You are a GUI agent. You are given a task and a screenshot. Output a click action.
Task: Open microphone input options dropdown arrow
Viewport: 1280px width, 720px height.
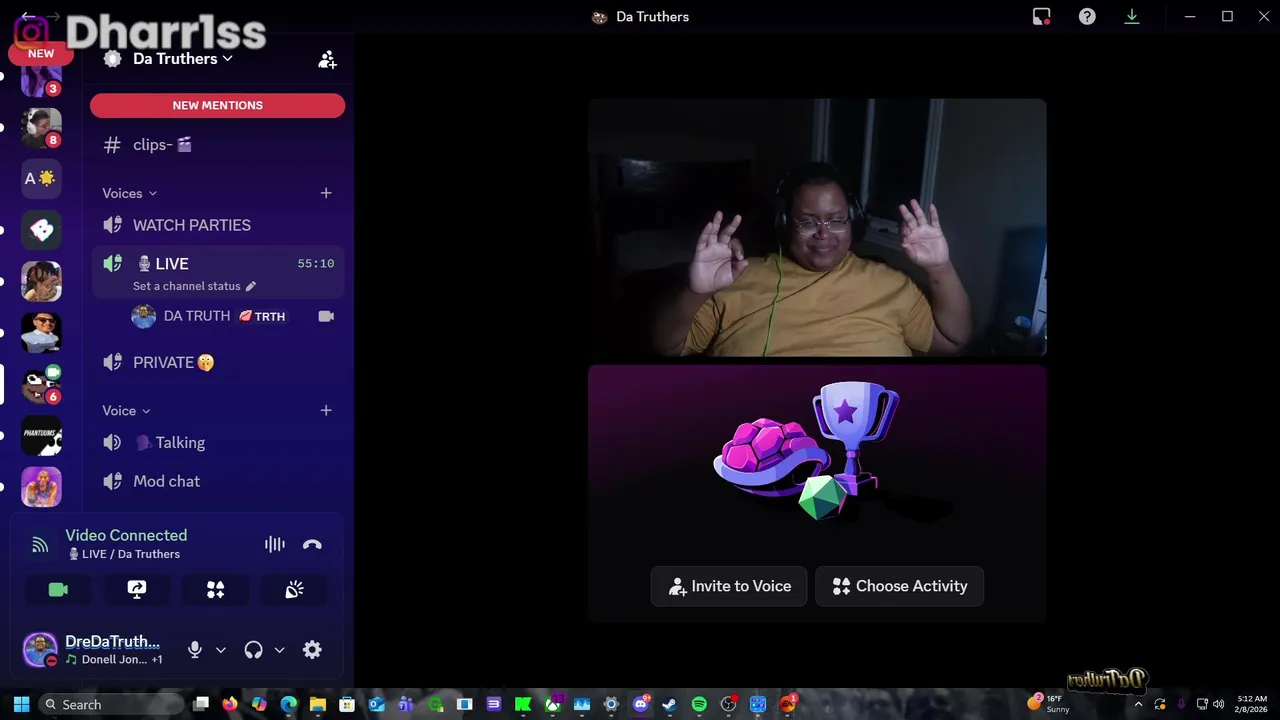click(x=221, y=650)
